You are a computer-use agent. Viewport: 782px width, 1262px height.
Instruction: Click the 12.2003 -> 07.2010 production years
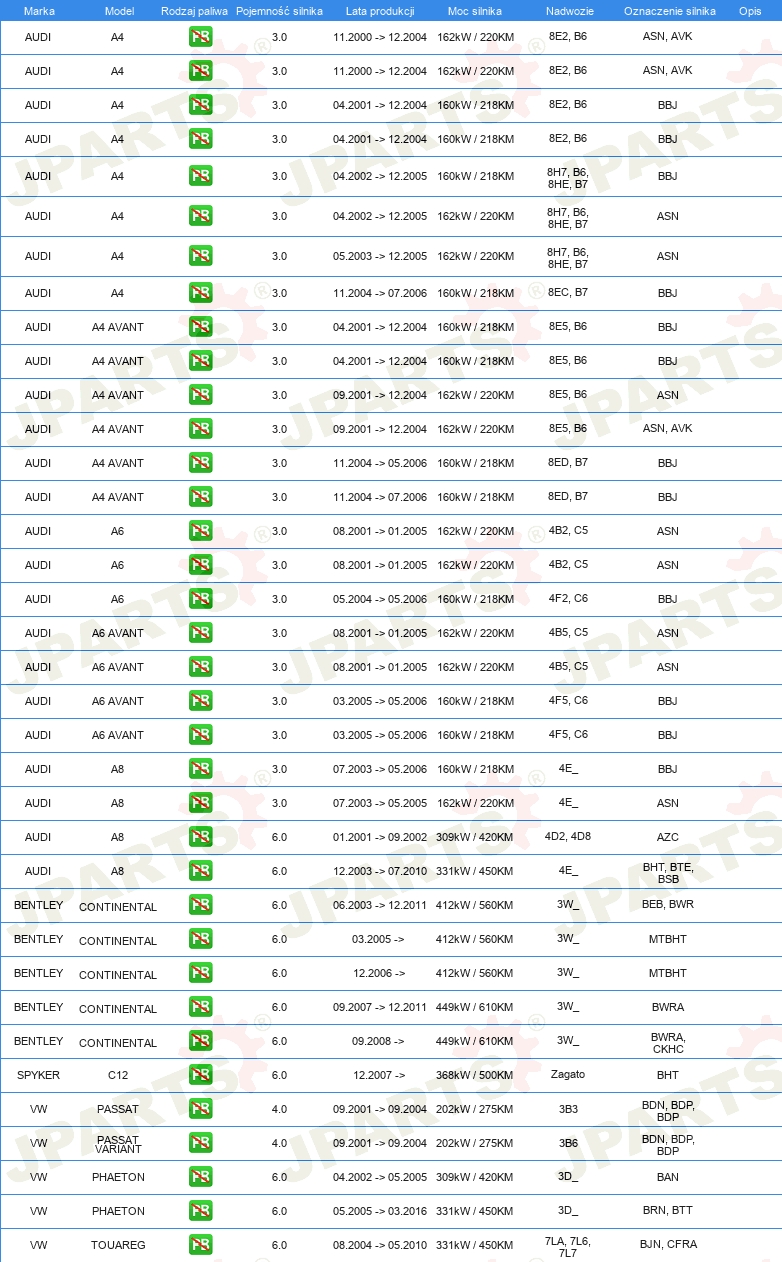[x=380, y=872]
